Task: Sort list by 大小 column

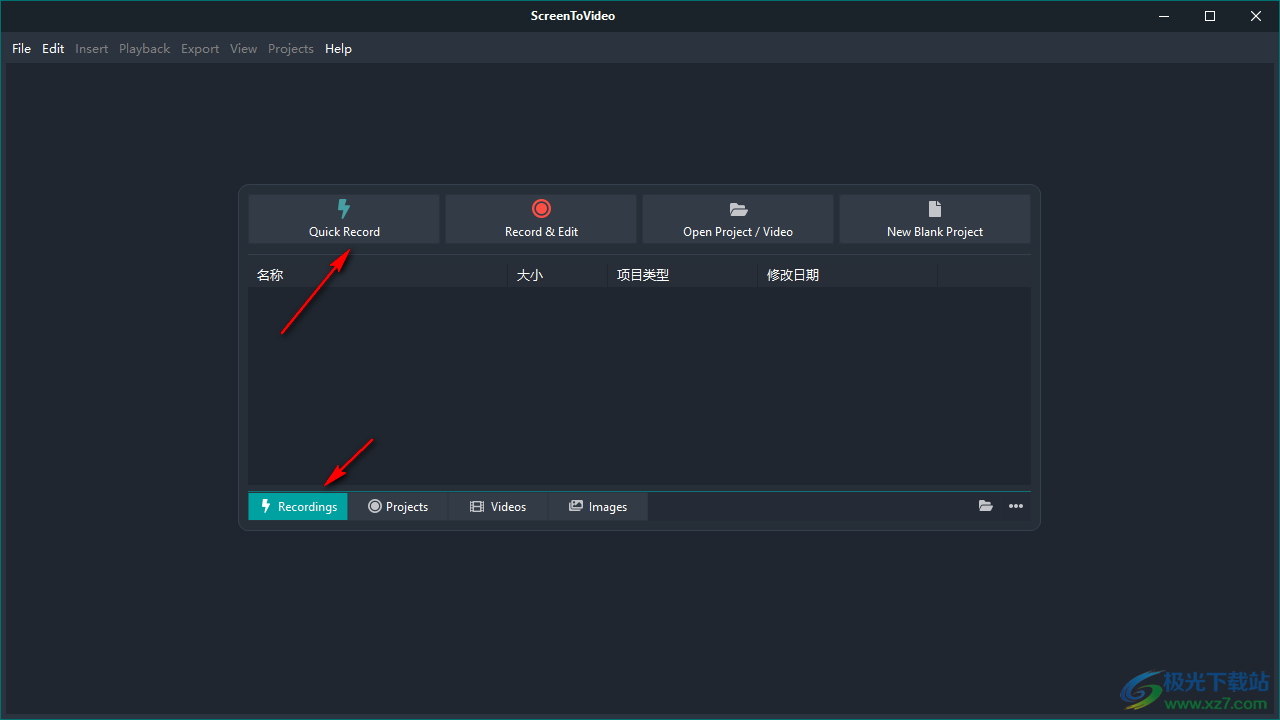Action: 558,275
